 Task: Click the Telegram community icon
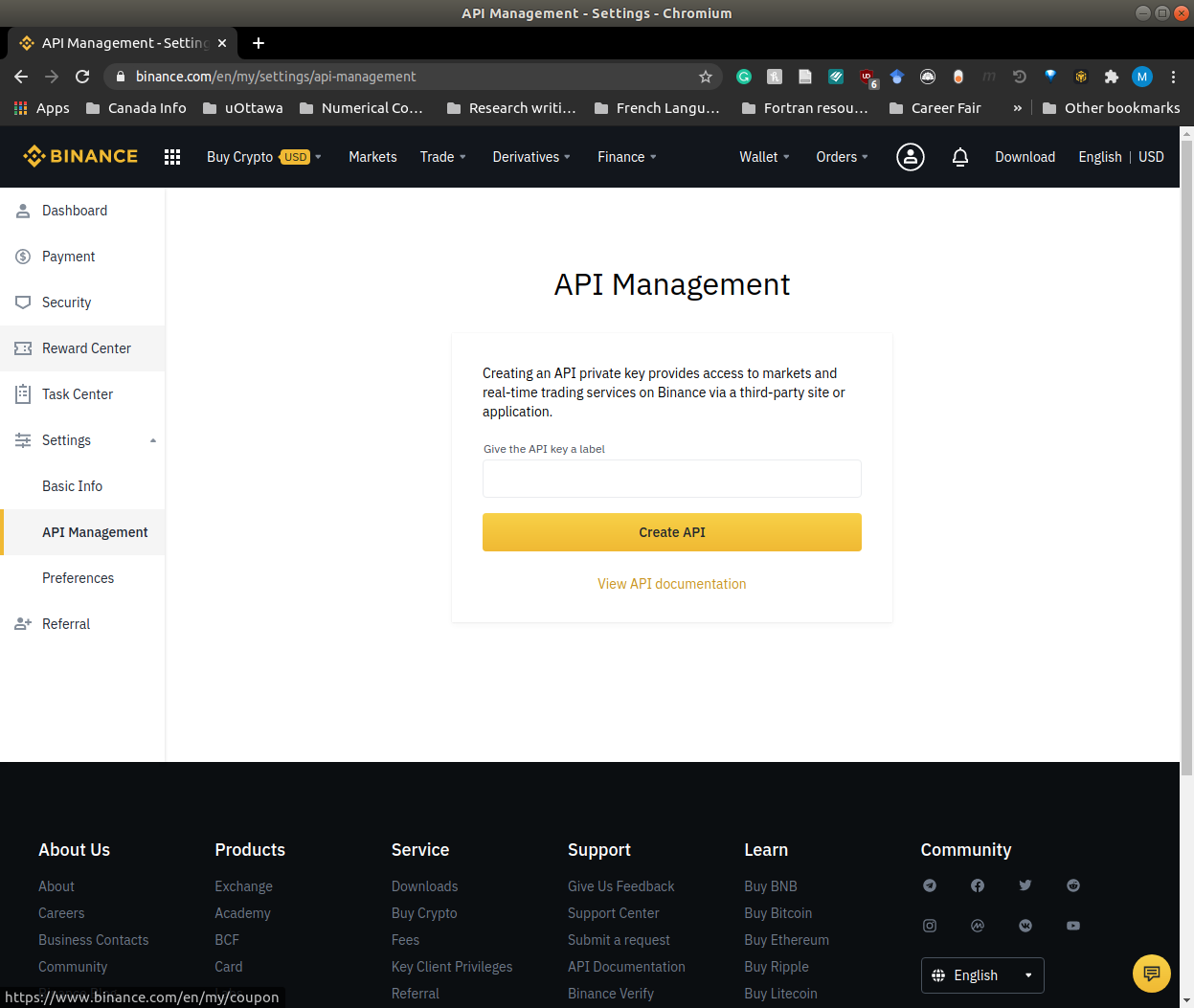[930, 885]
